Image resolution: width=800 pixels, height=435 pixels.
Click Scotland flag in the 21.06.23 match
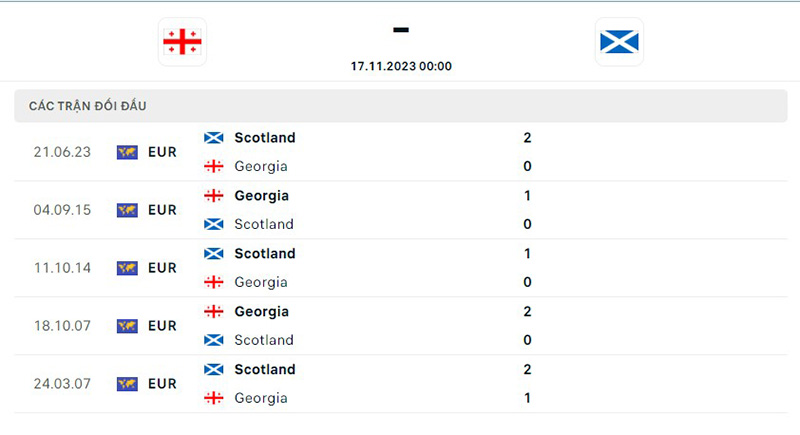[213, 138]
